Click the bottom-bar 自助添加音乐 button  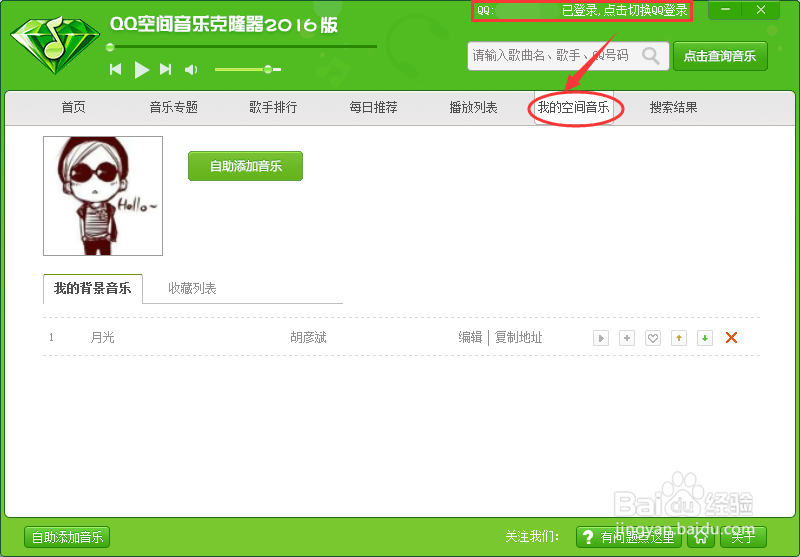pos(67,537)
